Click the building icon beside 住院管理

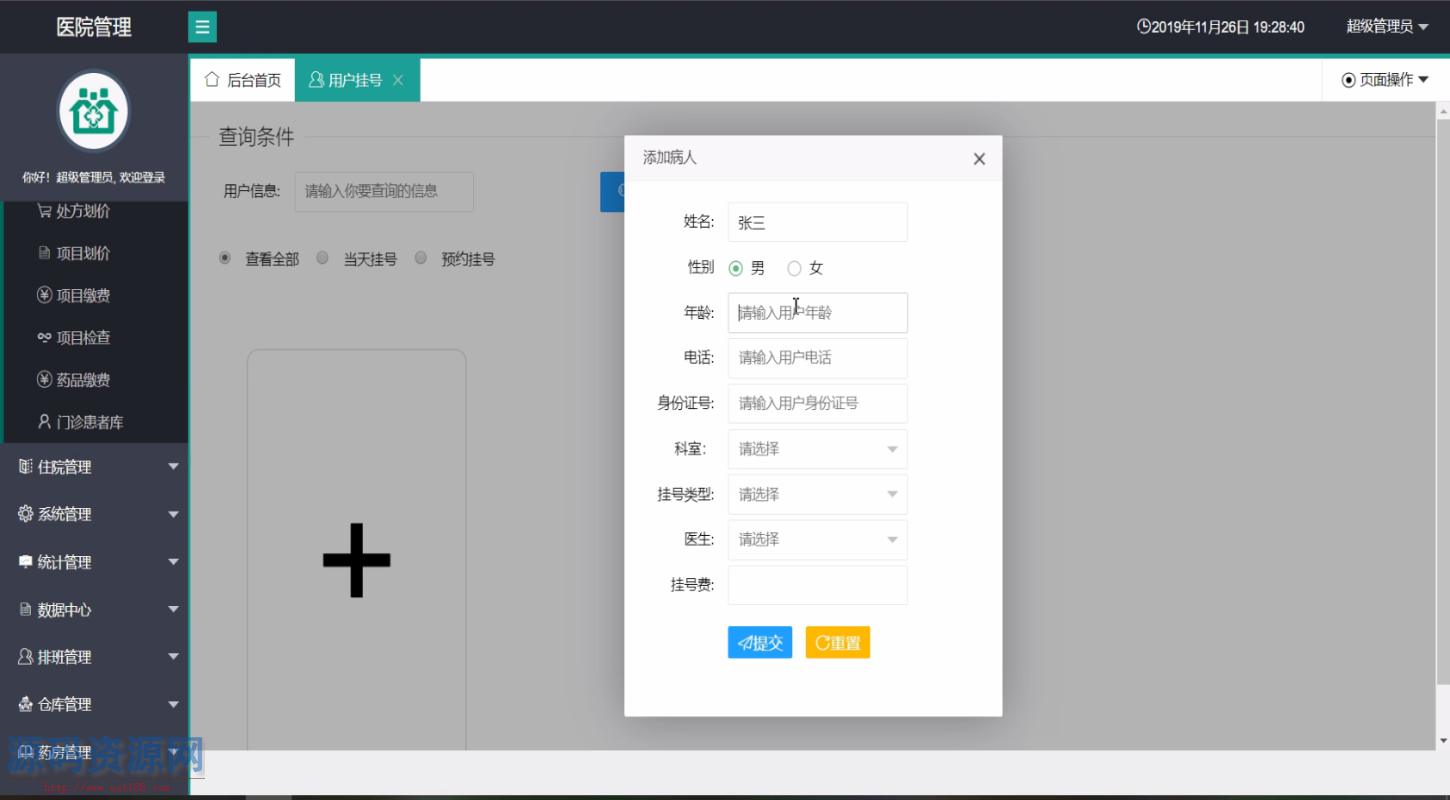(x=25, y=467)
